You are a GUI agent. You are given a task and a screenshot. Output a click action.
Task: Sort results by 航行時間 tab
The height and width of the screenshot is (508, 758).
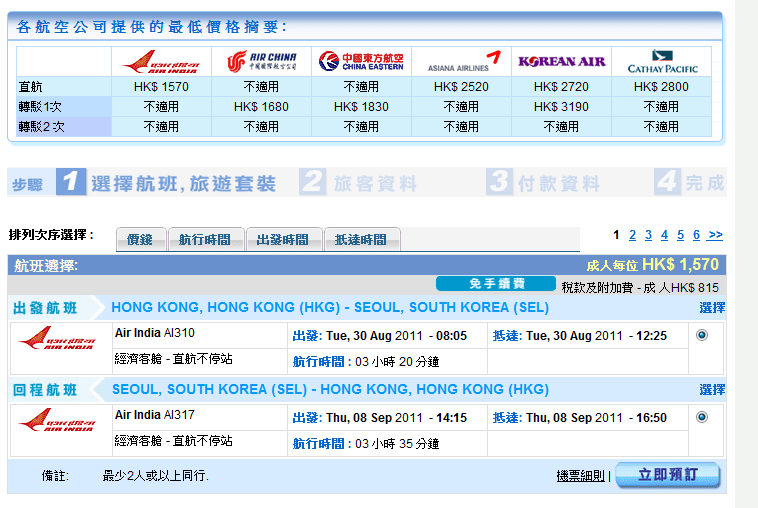(x=205, y=240)
